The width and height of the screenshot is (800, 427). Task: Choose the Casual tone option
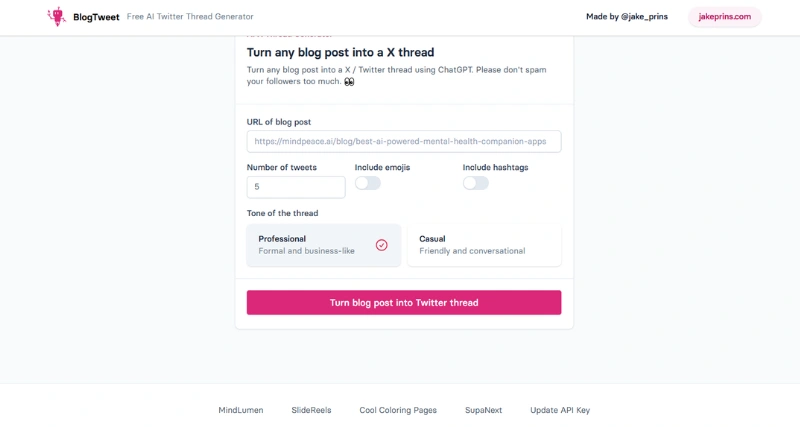point(484,245)
